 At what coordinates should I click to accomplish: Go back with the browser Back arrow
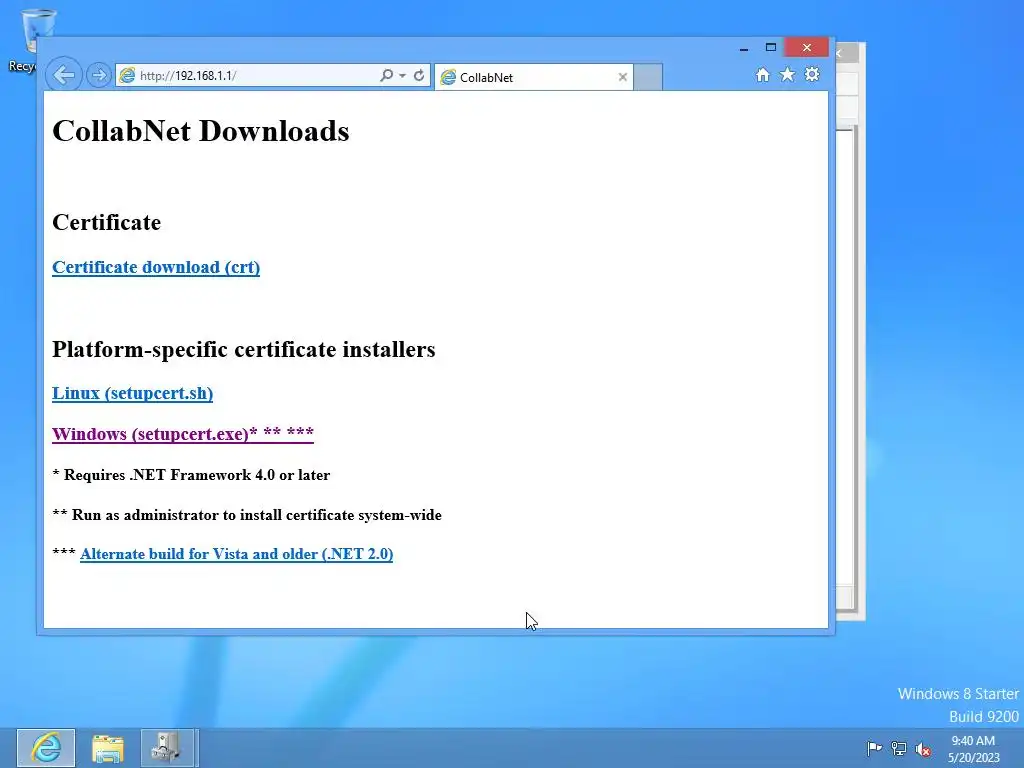(x=64, y=75)
